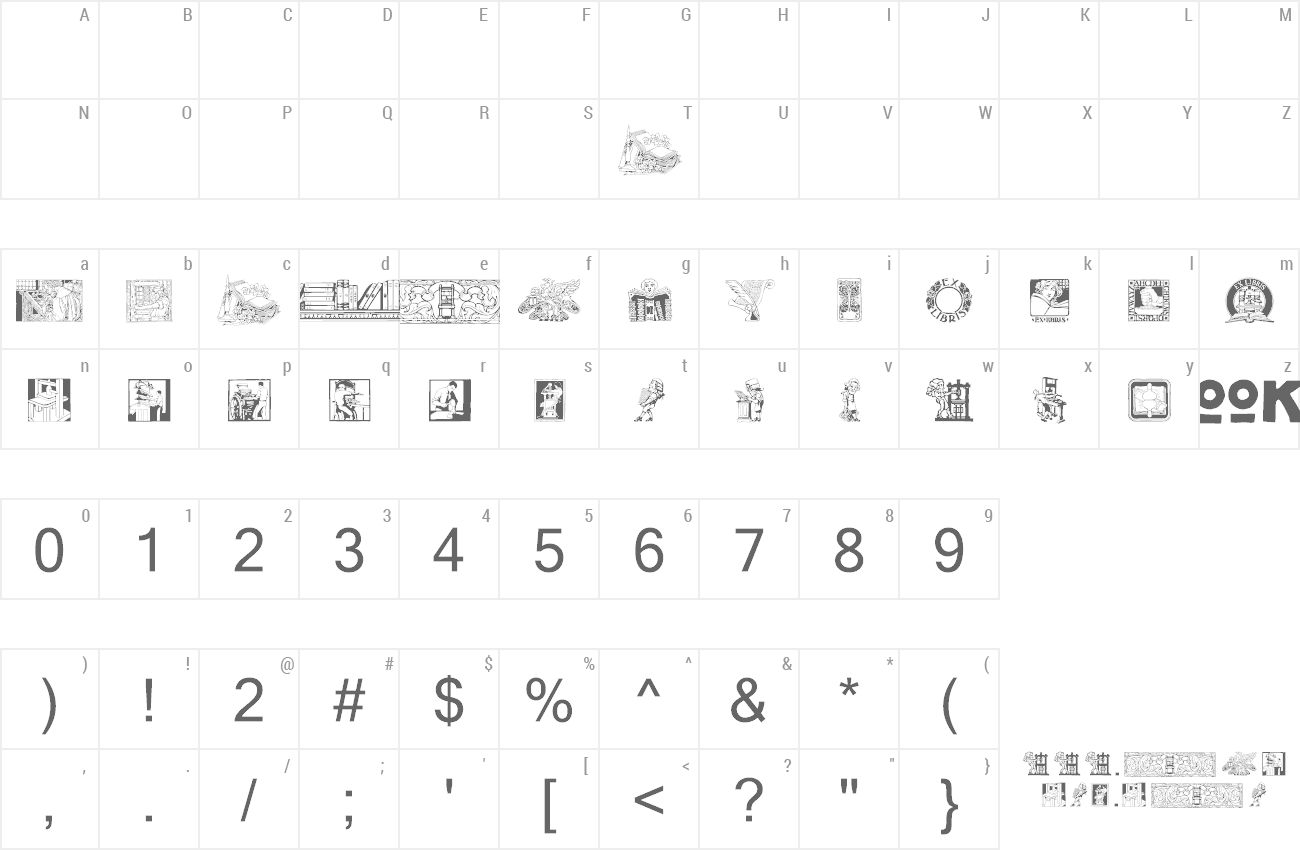This screenshot has width=1300, height=850.
Task: Click the Ex Libris portrait glyph 'k'
Action: [1049, 300]
